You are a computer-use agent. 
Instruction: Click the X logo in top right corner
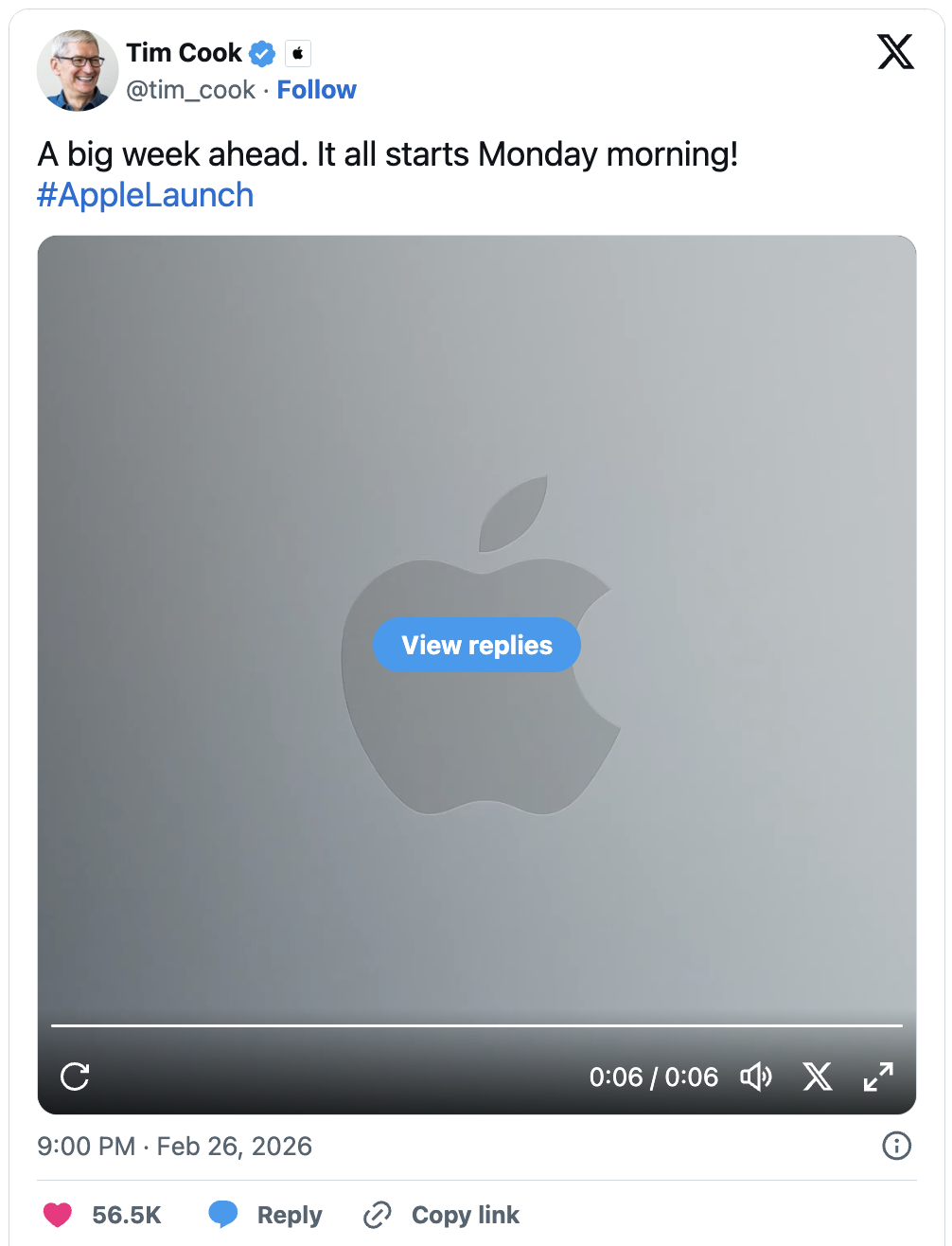895,51
